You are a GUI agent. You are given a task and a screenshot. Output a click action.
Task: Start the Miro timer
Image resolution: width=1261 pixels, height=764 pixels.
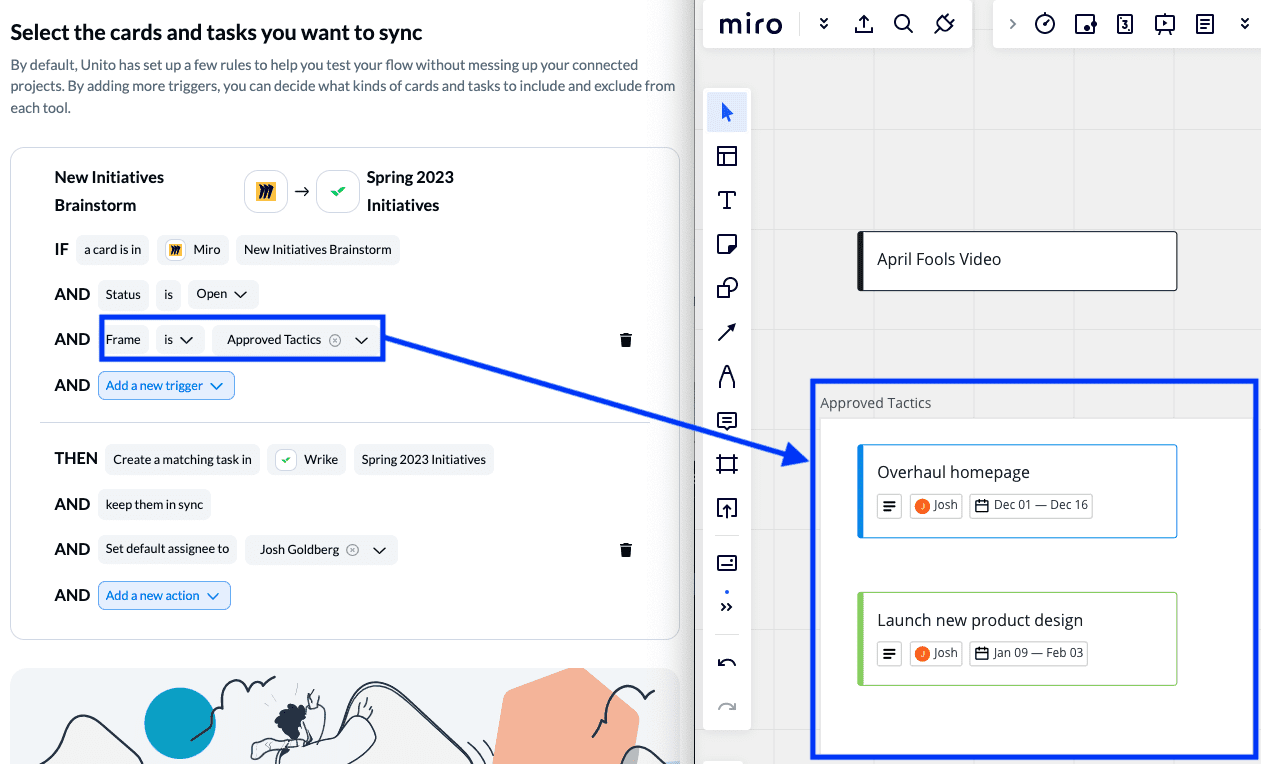tap(1045, 24)
